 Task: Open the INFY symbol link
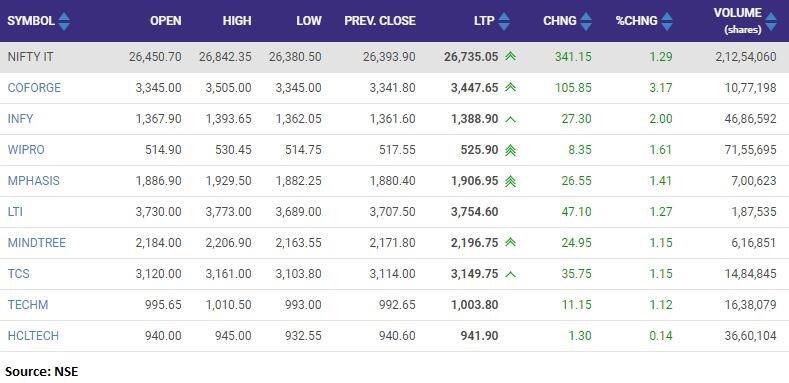click(20, 119)
